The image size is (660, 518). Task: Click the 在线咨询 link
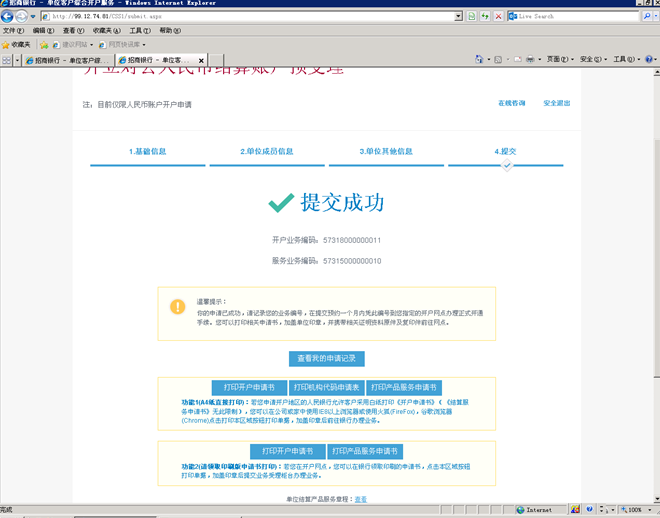(x=511, y=103)
